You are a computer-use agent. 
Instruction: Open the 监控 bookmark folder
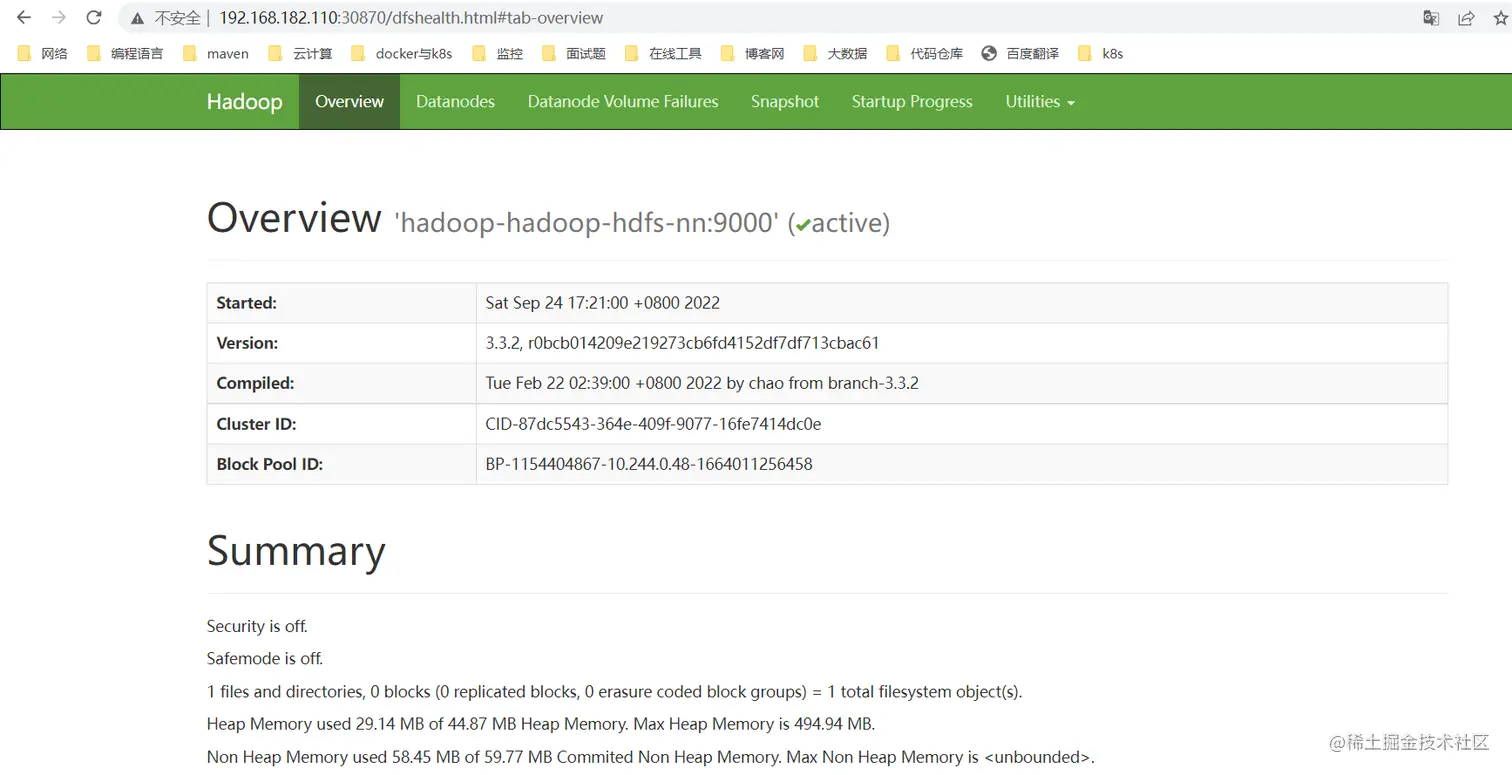tap(497, 54)
